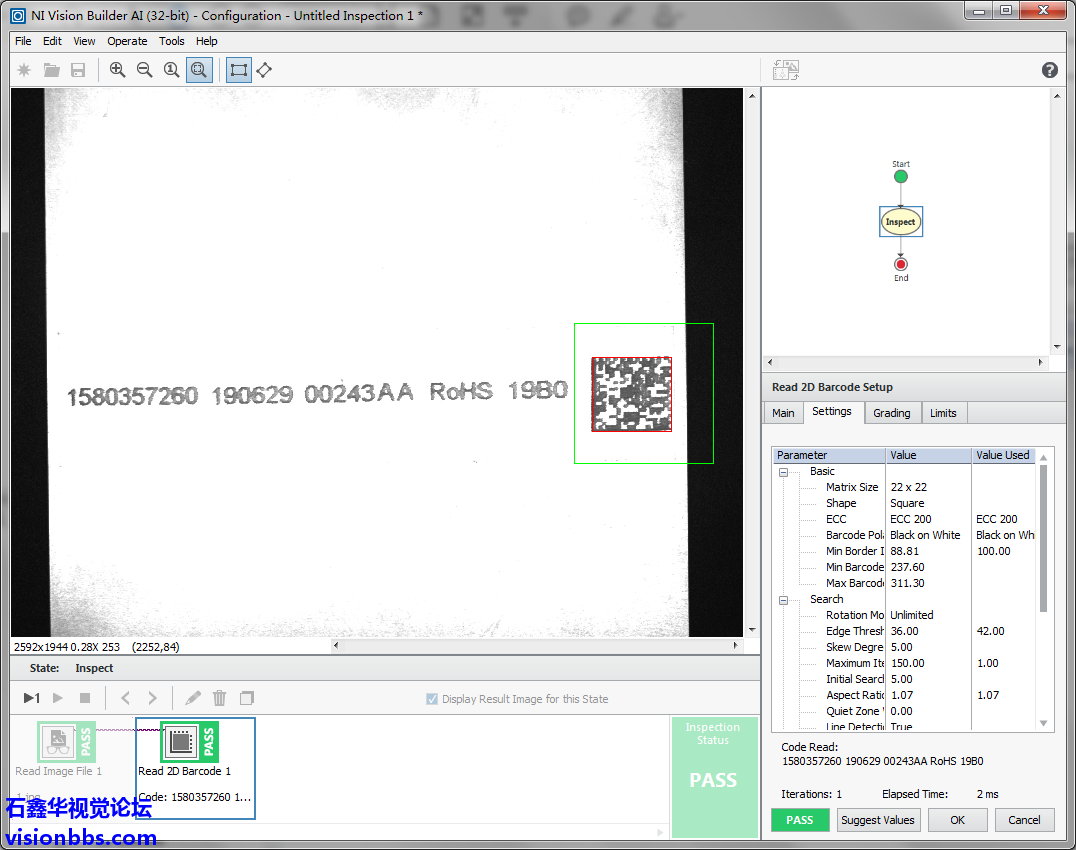Click the New Inspection star icon
The height and width of the screenshot is (850, 1076).
pos(24,70)
